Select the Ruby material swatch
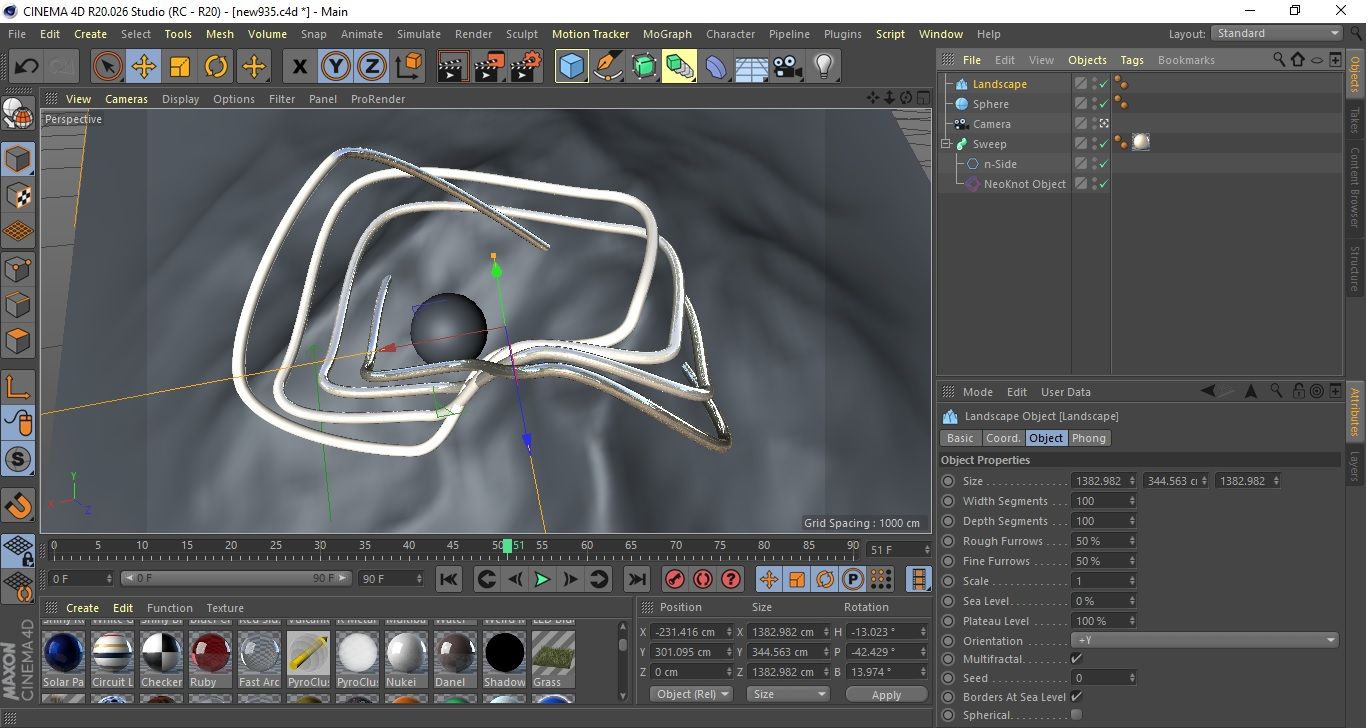 coord(210,653)
